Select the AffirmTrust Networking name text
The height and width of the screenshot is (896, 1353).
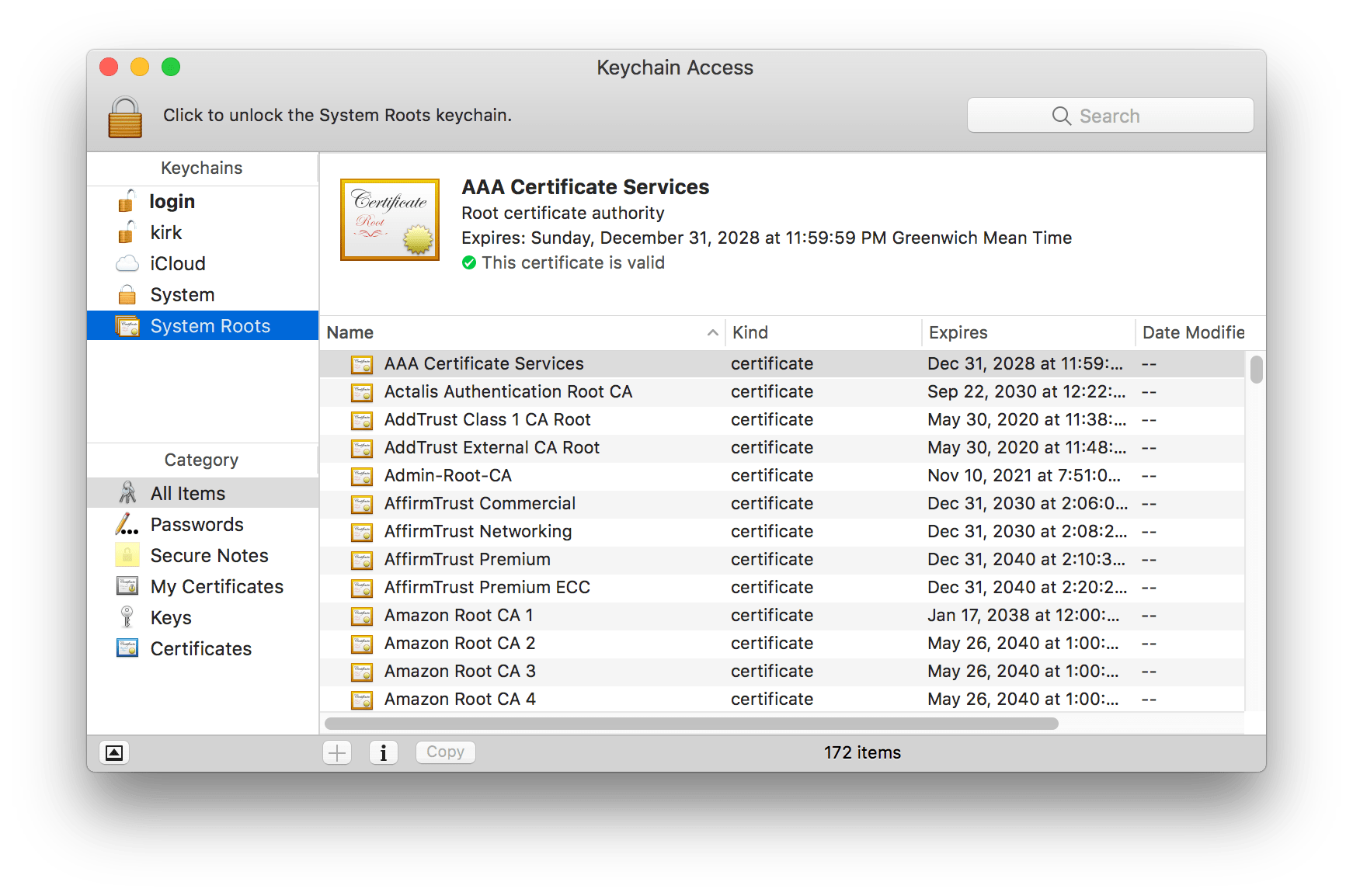[x=478, y=532]
